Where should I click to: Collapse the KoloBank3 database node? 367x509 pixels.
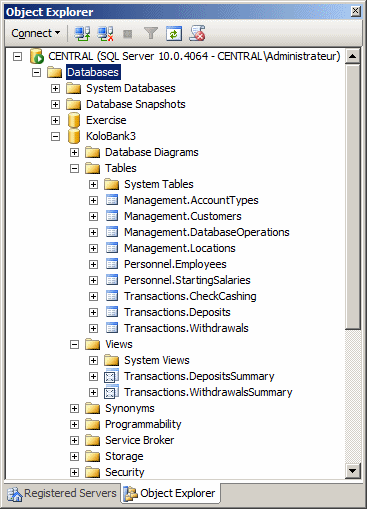(x=56, y=136)
